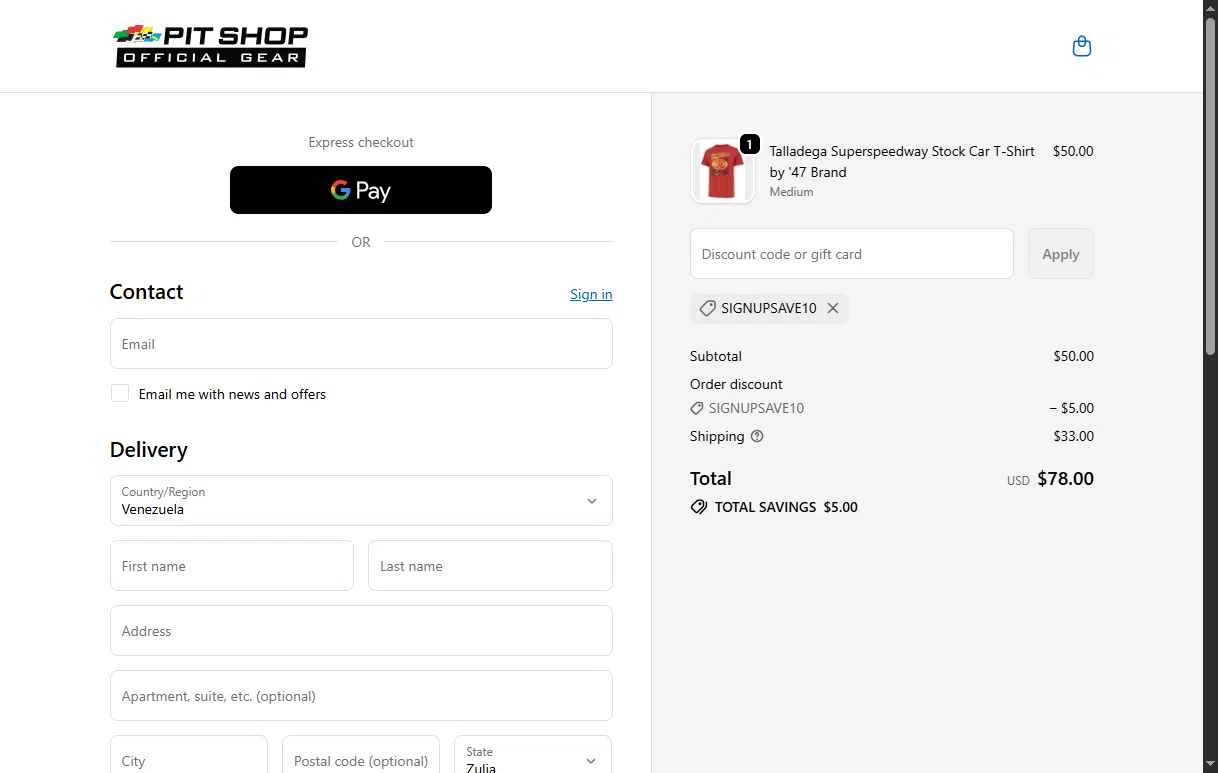Select the Address input field
This screenshot has width=1218, height=773.
click(361, 631)
